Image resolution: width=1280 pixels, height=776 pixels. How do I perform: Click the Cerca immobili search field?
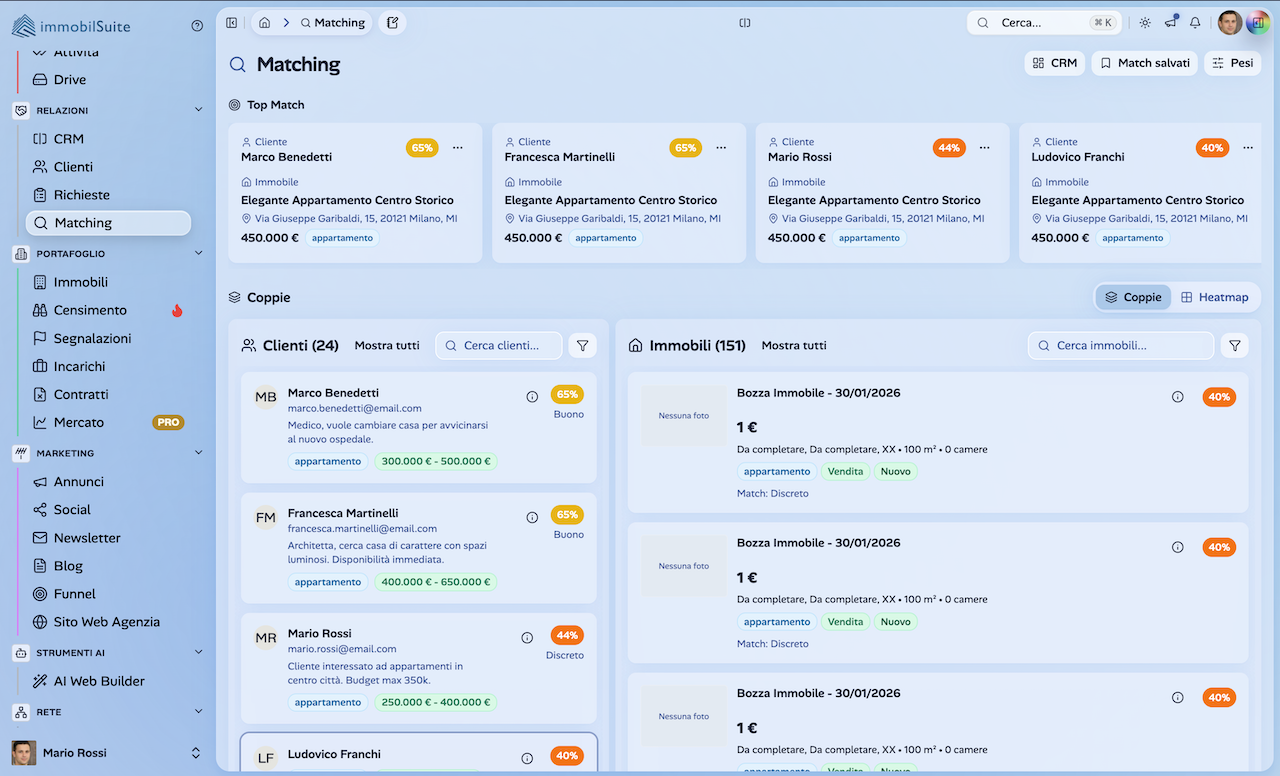pyautogui.click(x=1120, y=345)
